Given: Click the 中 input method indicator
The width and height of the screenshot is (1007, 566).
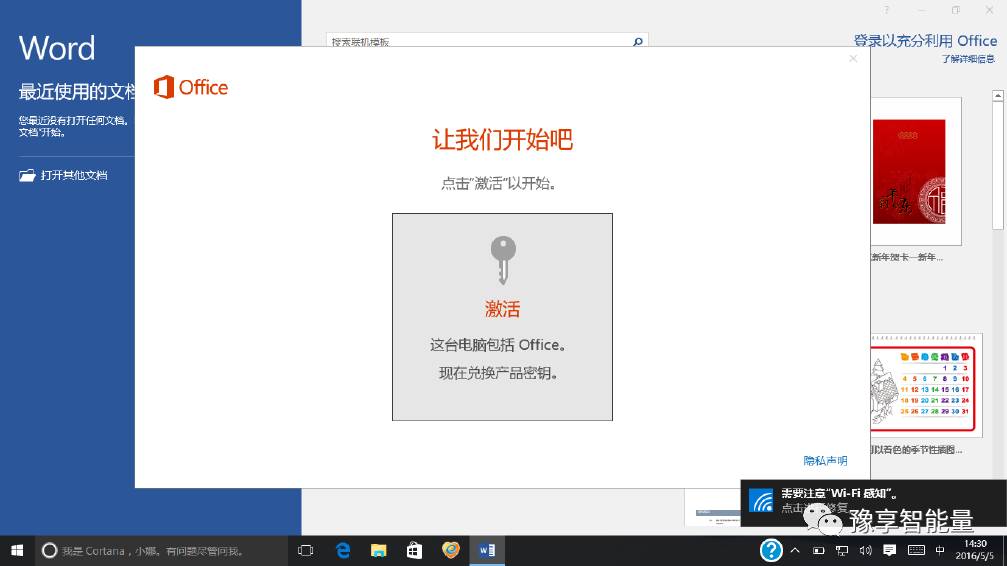Looking at the screenshot, I should coord(940,551).
